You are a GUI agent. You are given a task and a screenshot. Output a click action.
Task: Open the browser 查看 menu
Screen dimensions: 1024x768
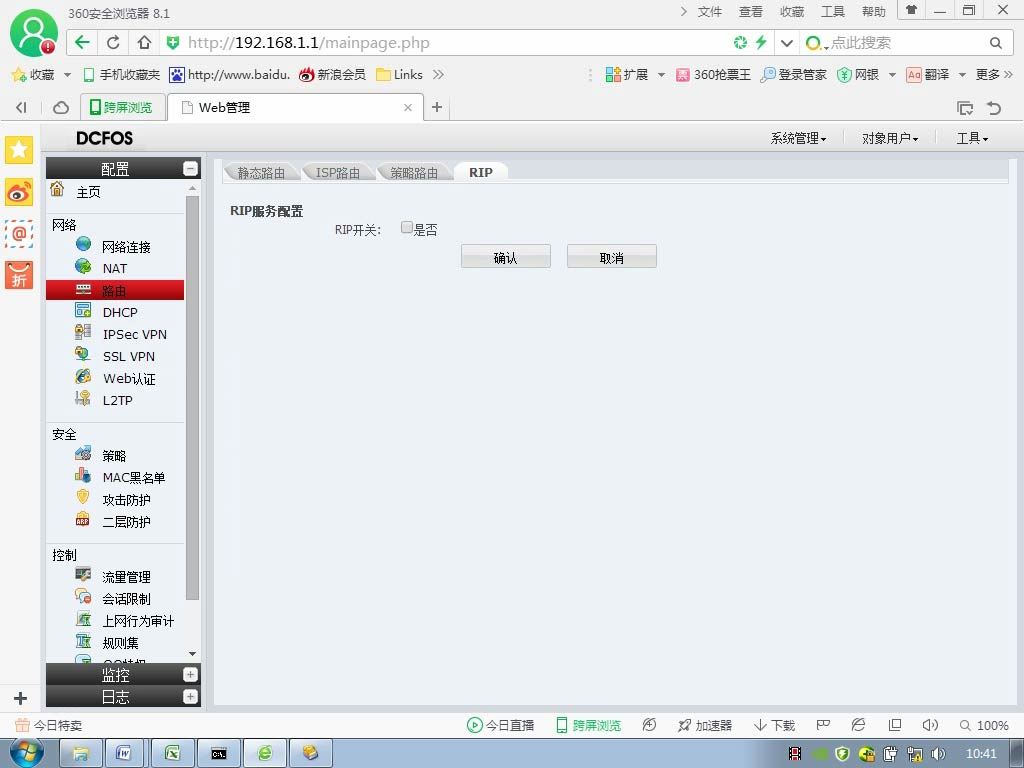pos(750,12)
